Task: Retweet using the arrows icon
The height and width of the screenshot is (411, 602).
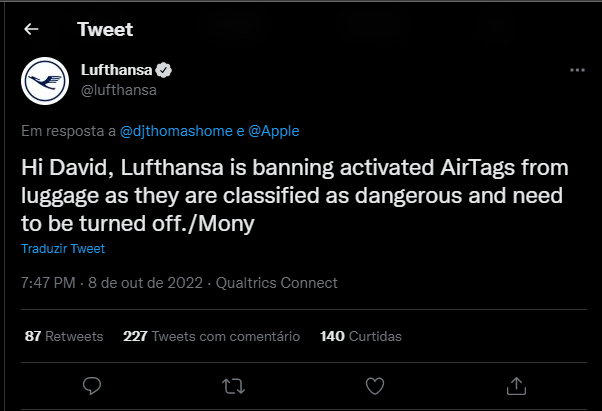Action: coord(233,386)
